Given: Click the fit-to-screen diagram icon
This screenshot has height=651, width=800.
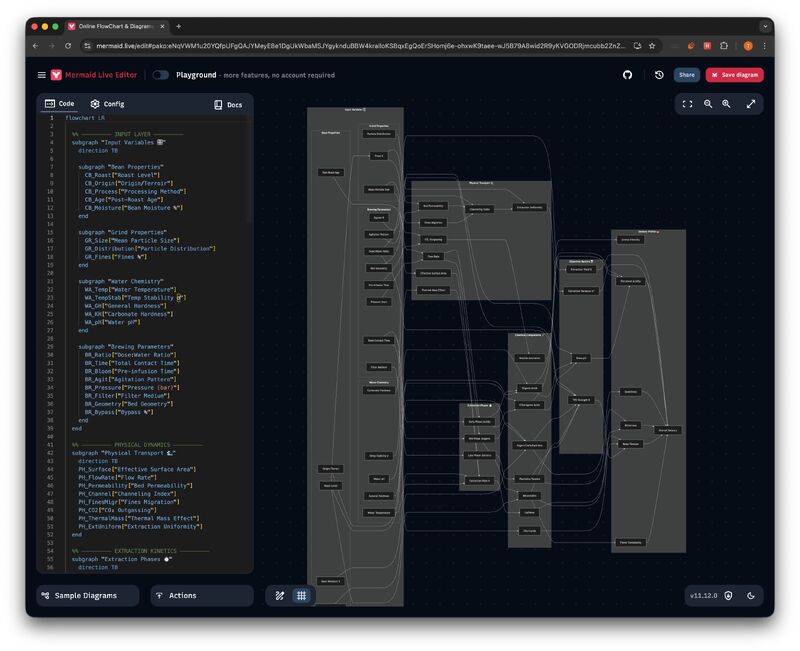Looking at the screenshot, I should 687,104.
